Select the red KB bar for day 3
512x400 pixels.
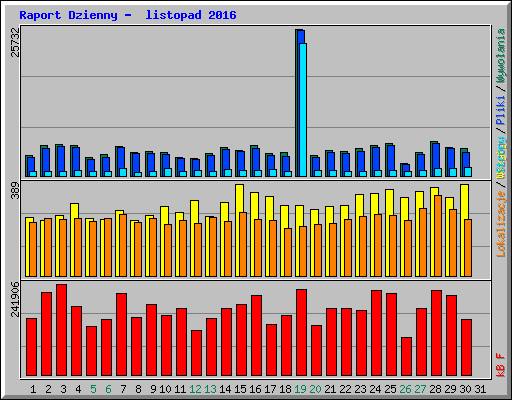point(61,330)
